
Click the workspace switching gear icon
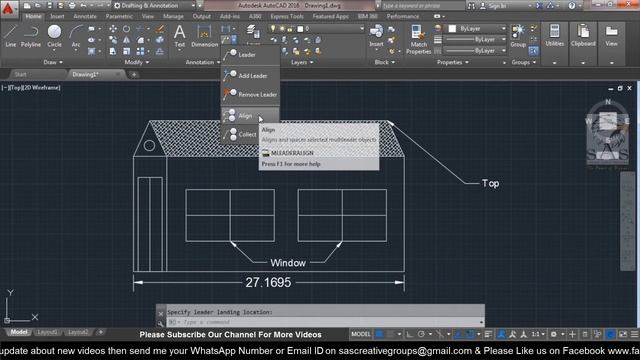pyautogui.click(x=553, y=334)
